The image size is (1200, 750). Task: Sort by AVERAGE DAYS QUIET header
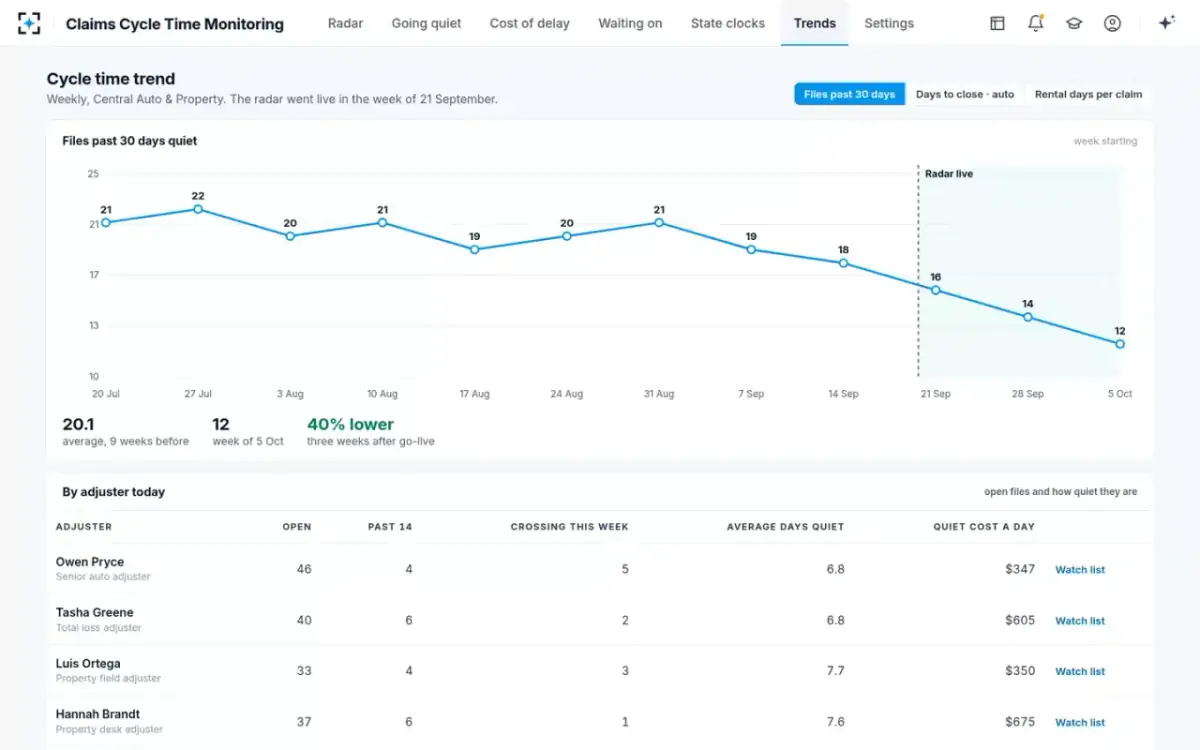pos(786,527)
